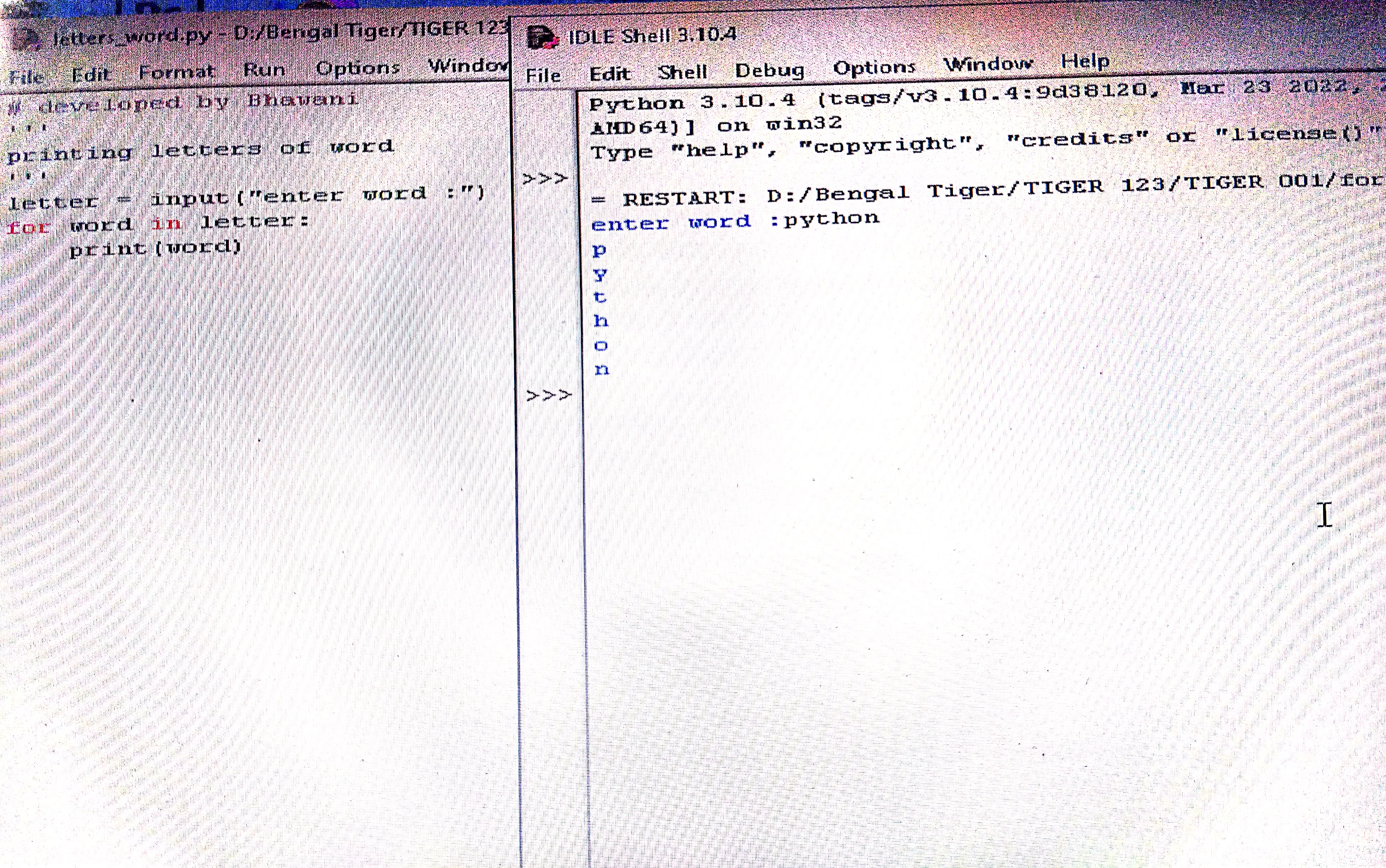1386x868 pixels.
Task: Open the editor's Window menu
Action: click(468, 65)
